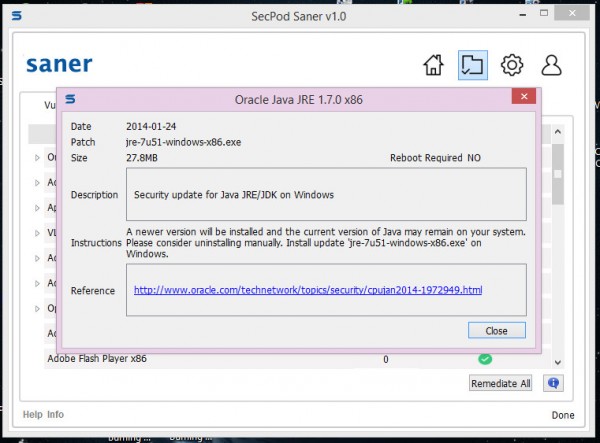Click the vertical scrollbar thumb of the list
Image resolution: width=600 pixels, height=443 pixels.
[558, 174]
